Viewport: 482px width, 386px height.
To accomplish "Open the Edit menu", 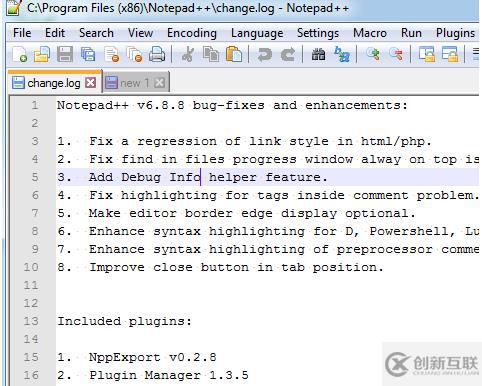I will coord(55,33).
